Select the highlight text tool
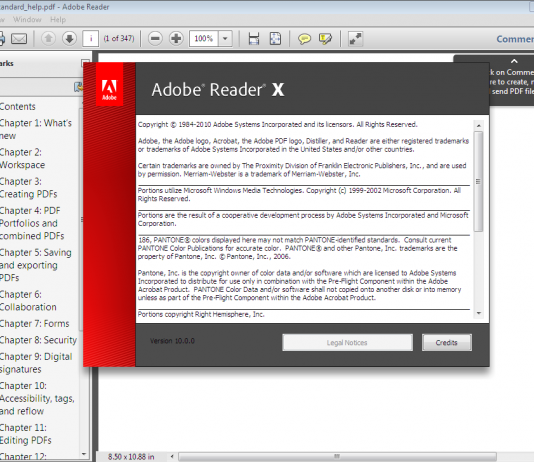This screenshot has width=534, height=462. 325,39
